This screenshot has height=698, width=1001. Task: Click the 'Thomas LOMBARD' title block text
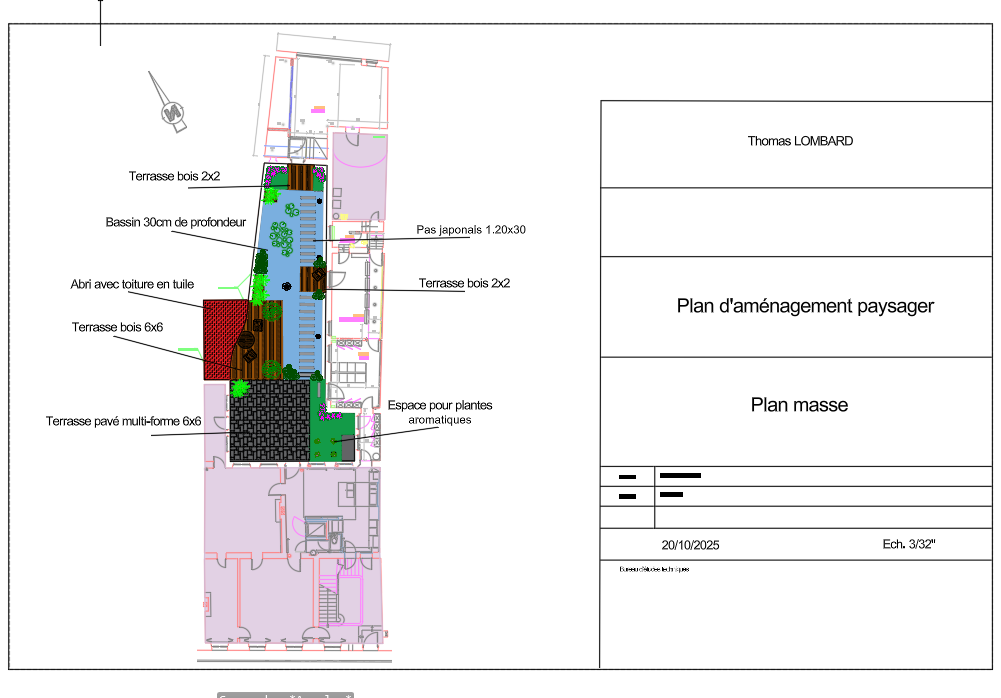click(800, 141)
